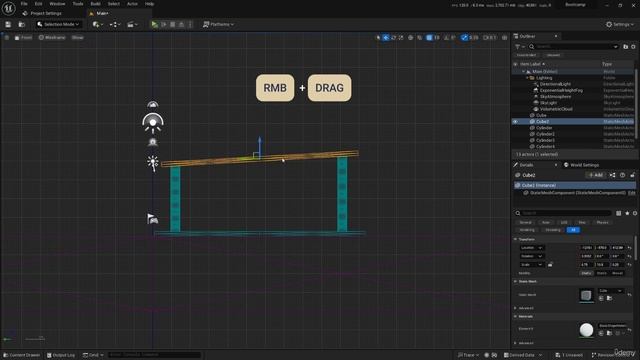
Task: Click the world/local coordinate globe icon
Action: pyautogui.click(x=410, y=38)
